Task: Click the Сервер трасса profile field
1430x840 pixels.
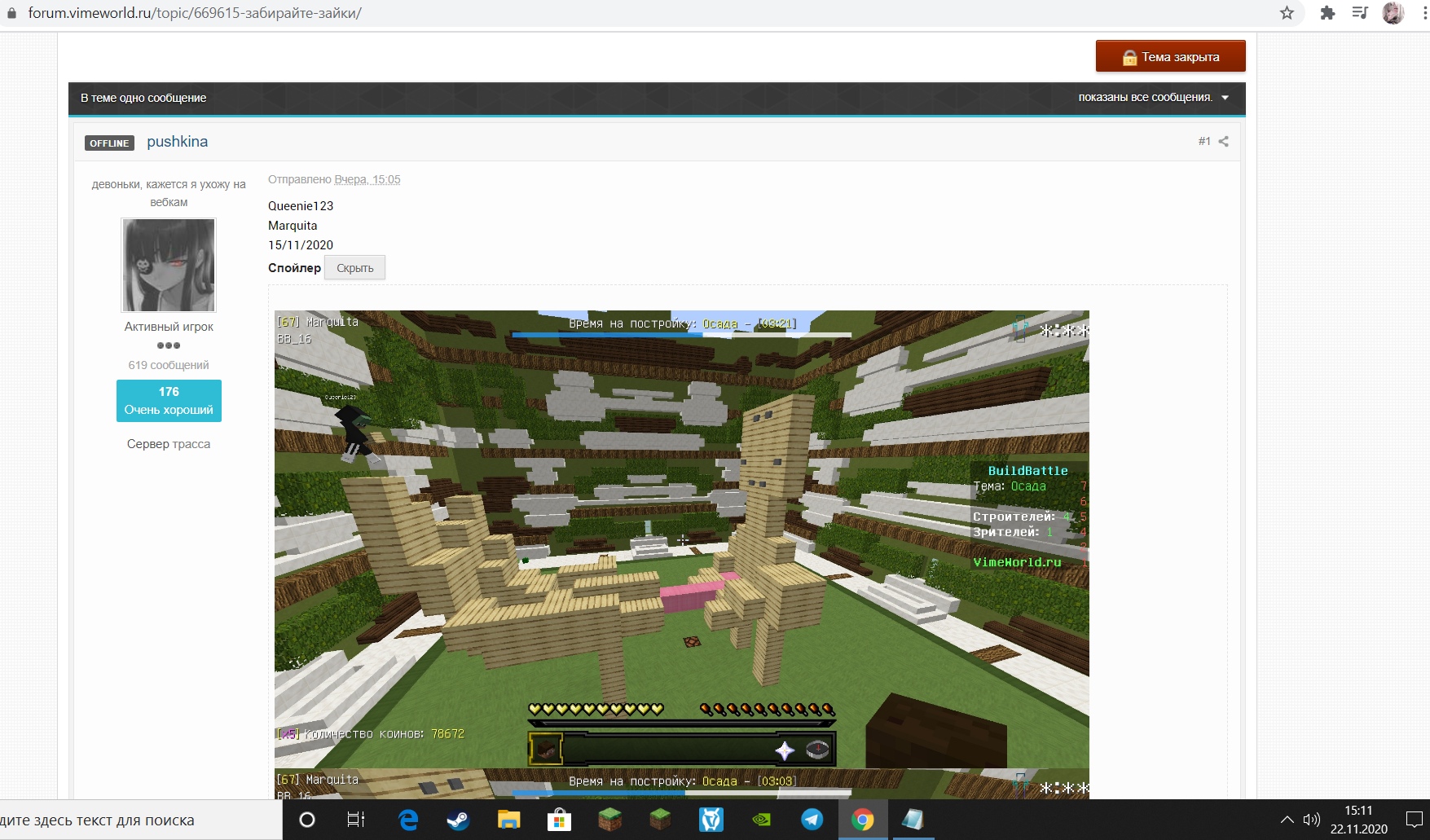Action: pos(169,444)
